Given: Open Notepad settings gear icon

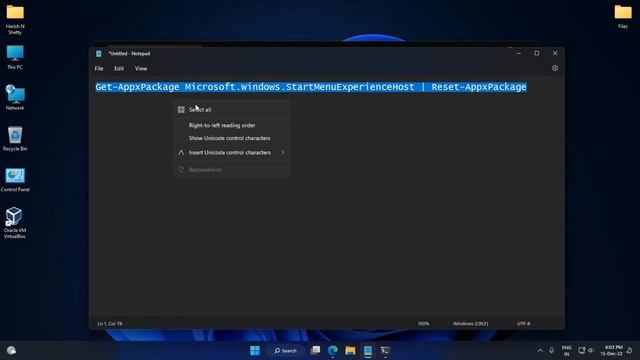Looking at the screenshot, I should point(555,68).
